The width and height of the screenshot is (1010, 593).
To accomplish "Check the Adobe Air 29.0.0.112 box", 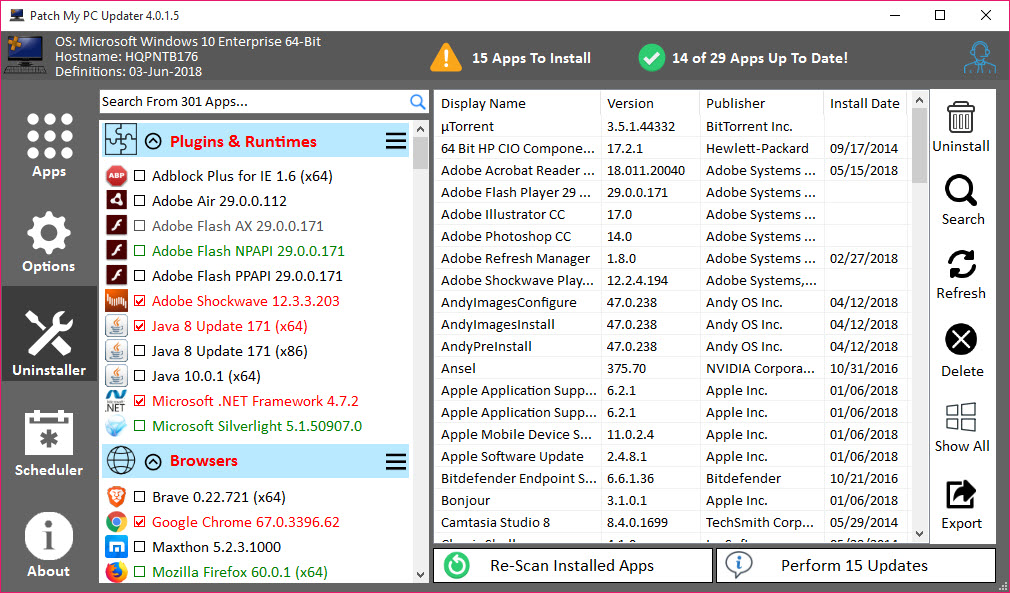I will tap(139, 201).
